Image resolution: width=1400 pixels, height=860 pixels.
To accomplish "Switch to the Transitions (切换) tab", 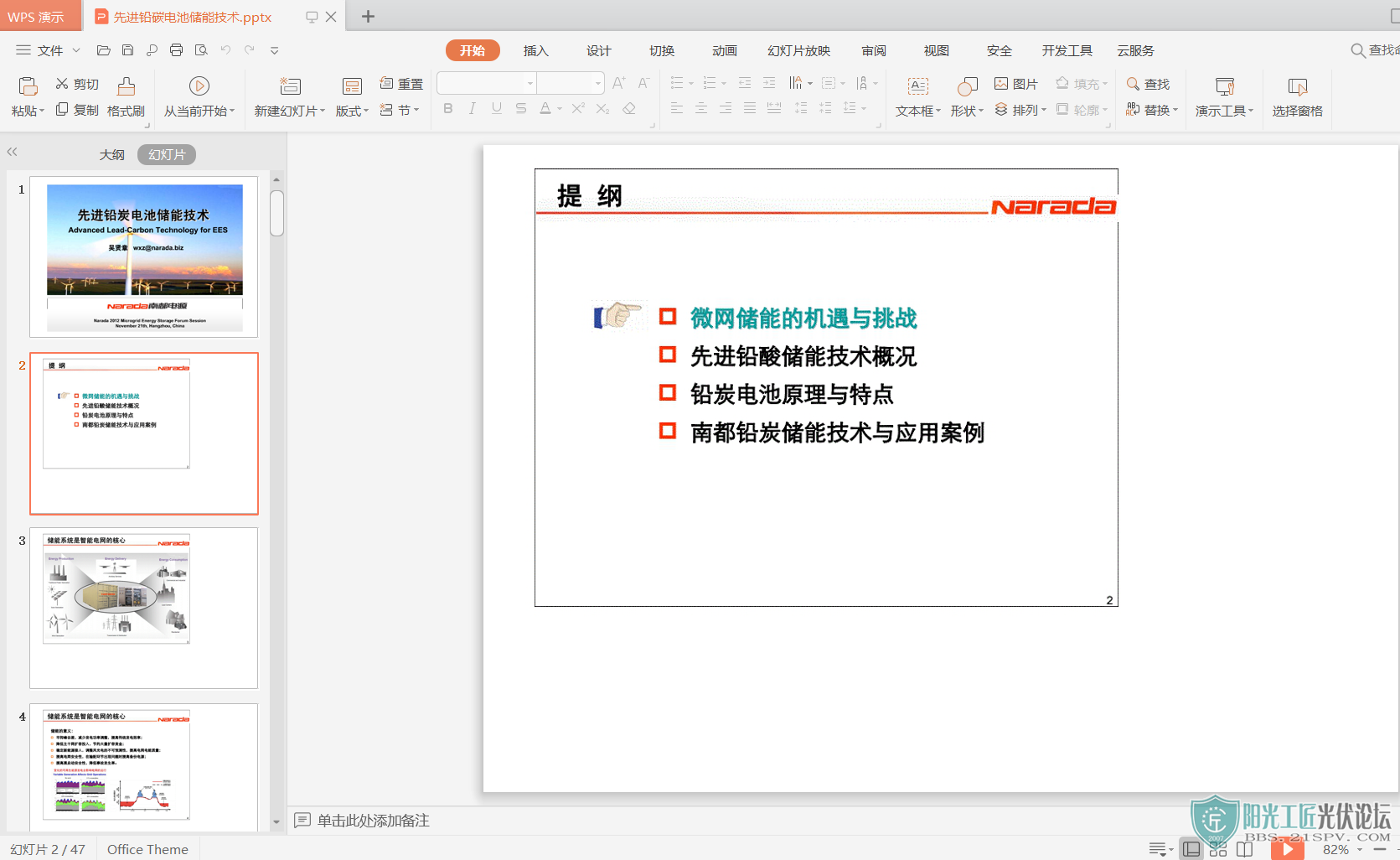I will [x=661, y=50].
